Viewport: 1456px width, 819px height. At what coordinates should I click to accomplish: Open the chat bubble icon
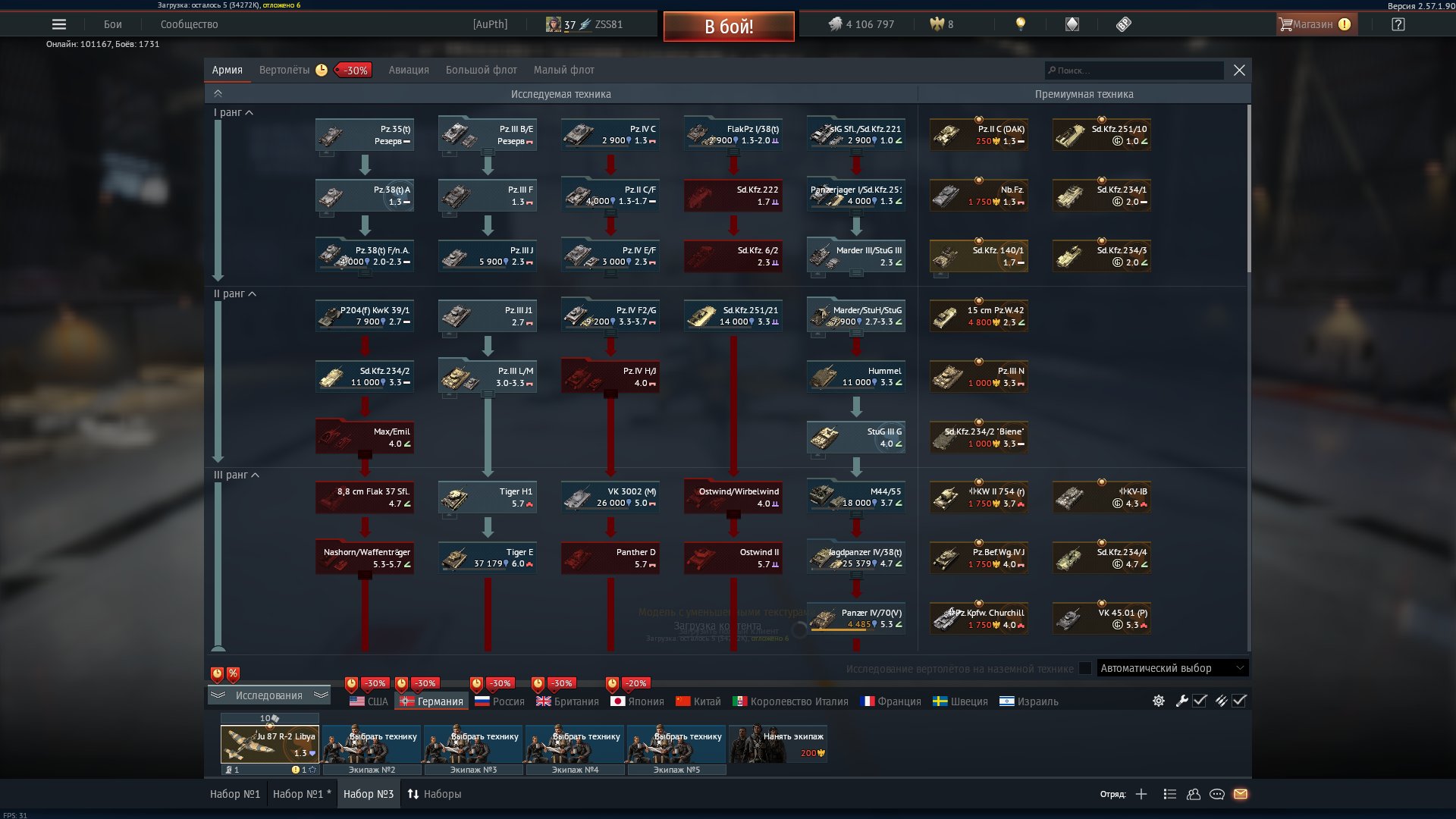[1217, 794]
